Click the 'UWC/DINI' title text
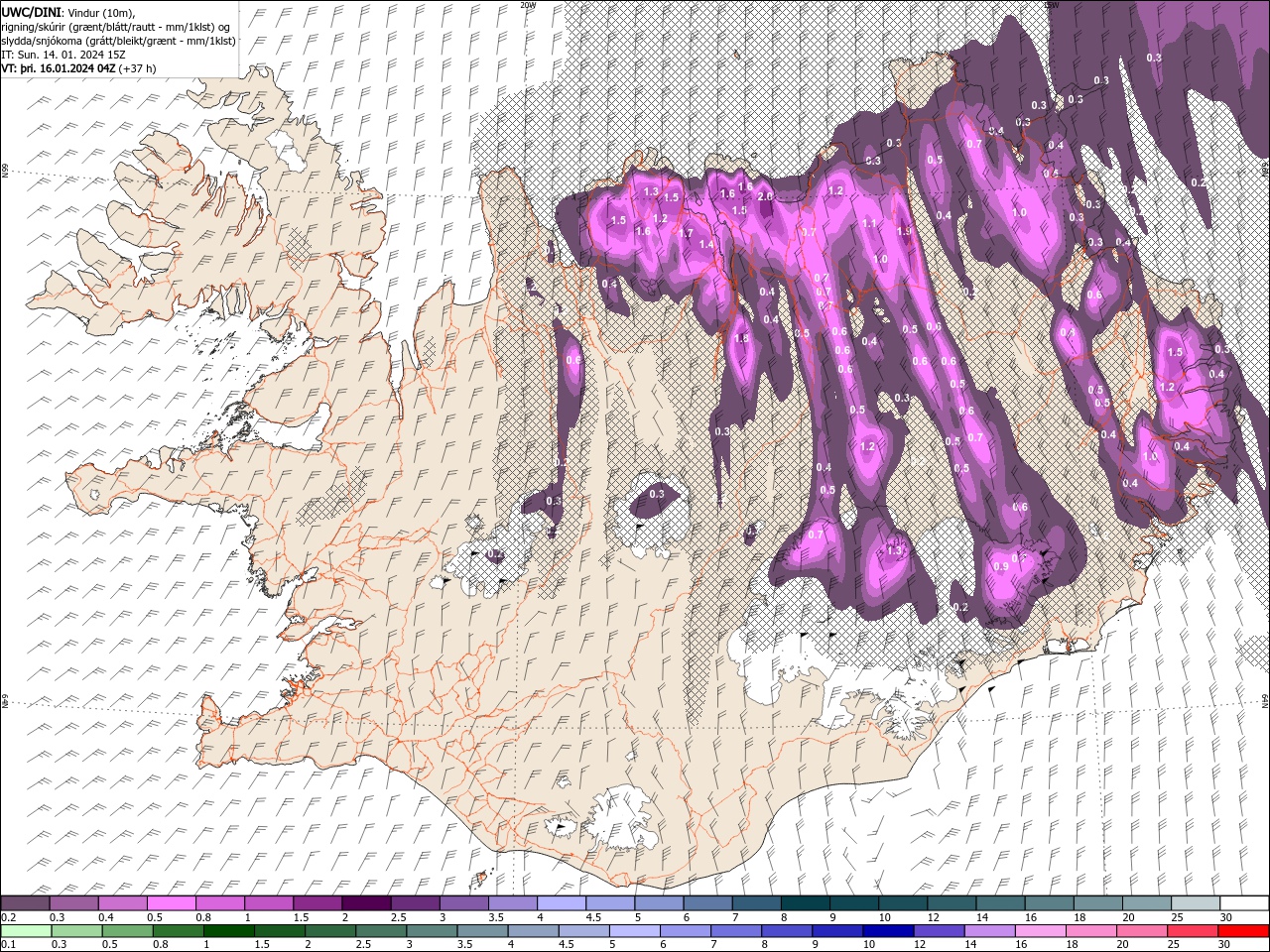This screenshot has width=1270, height=952. click(x=30, y=12)
